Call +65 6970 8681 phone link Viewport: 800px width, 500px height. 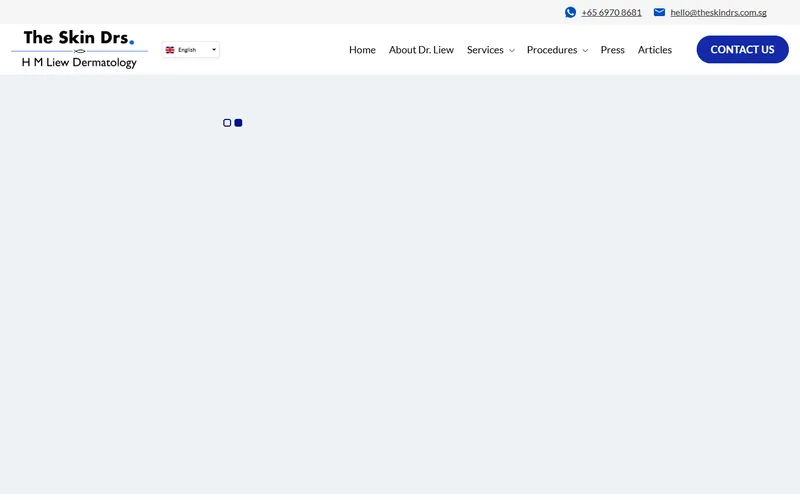click(x=611, y=13)
